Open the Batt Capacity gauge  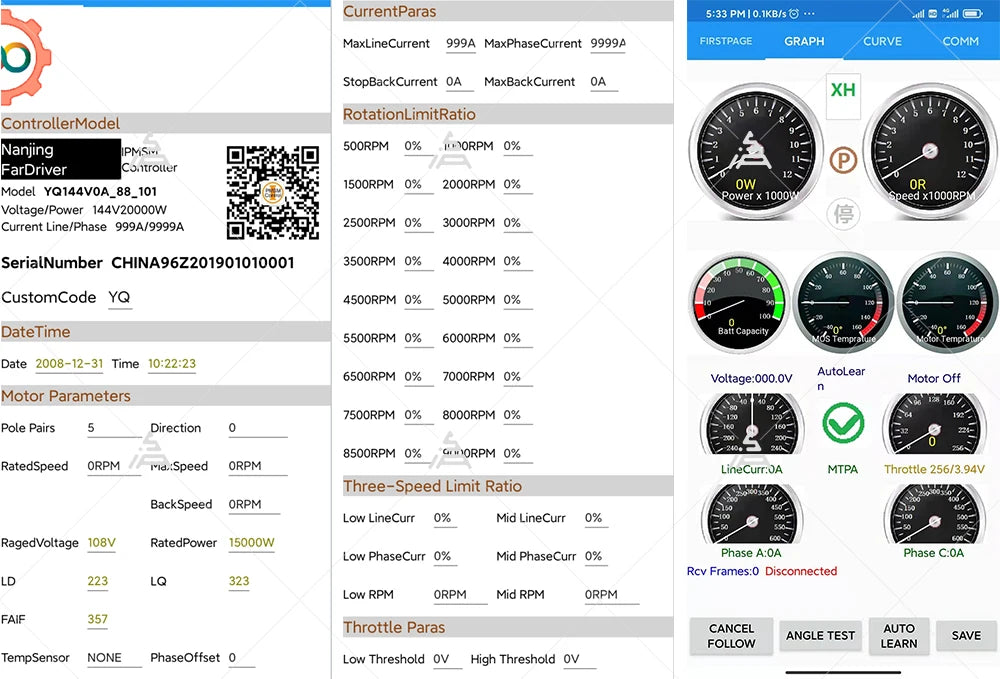(x=739, y=301)
